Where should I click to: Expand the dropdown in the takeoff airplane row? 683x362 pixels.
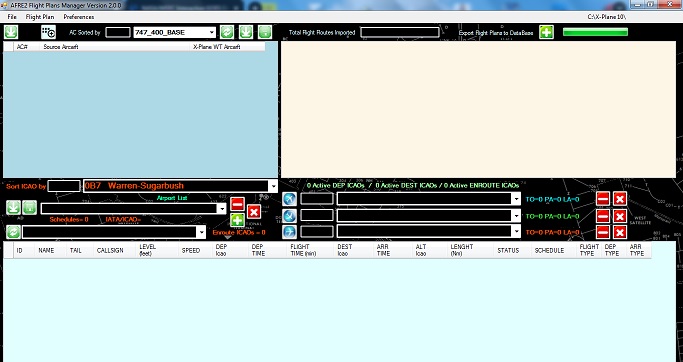(x=516, y=199)
